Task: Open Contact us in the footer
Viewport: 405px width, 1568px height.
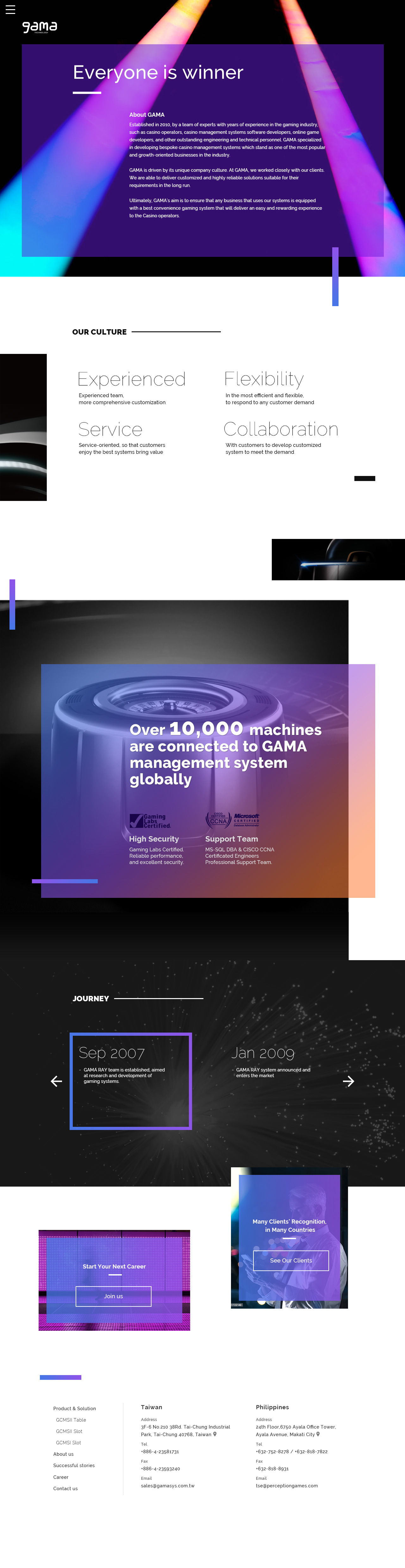Action: click(x=65, y=1489)
